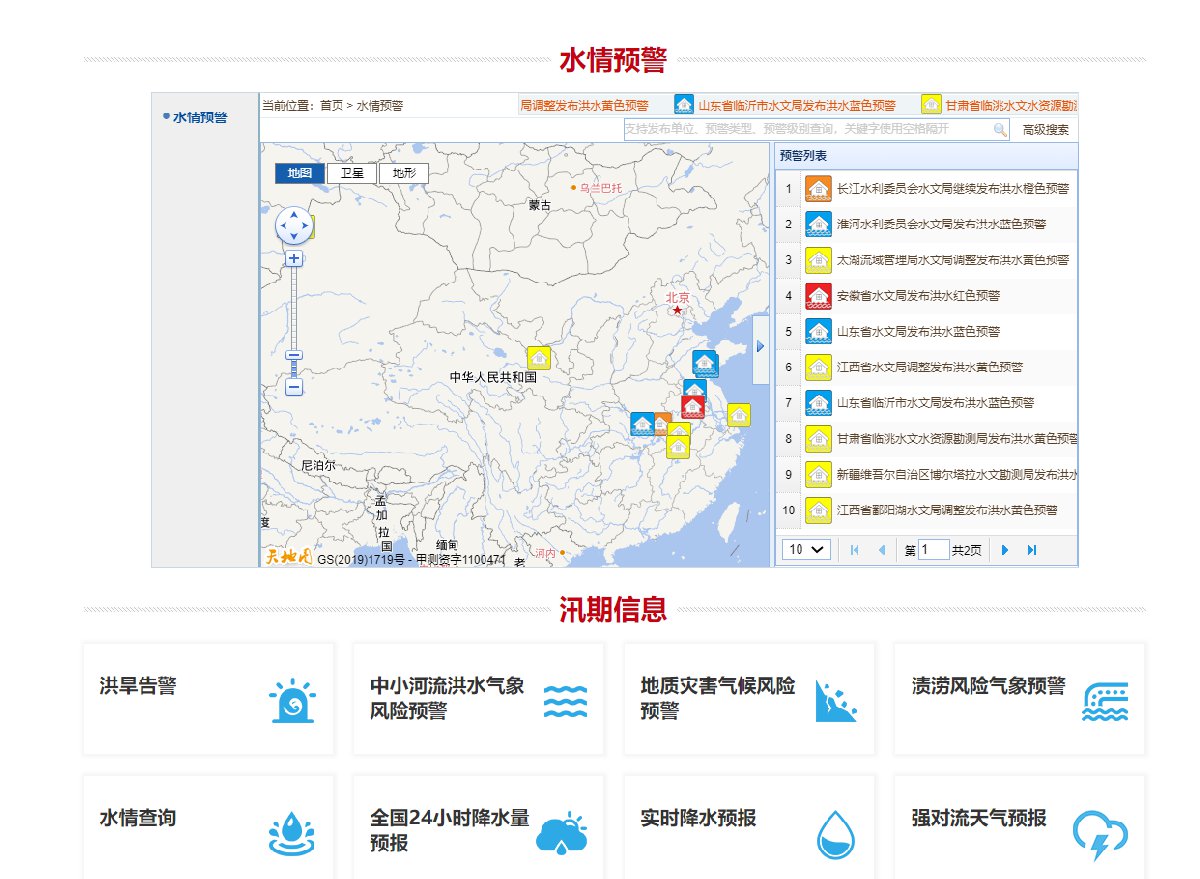Viewport: 1200px width, 879px height.
Task: Jump to last page of warning list
Action: tap(1032, 550)
